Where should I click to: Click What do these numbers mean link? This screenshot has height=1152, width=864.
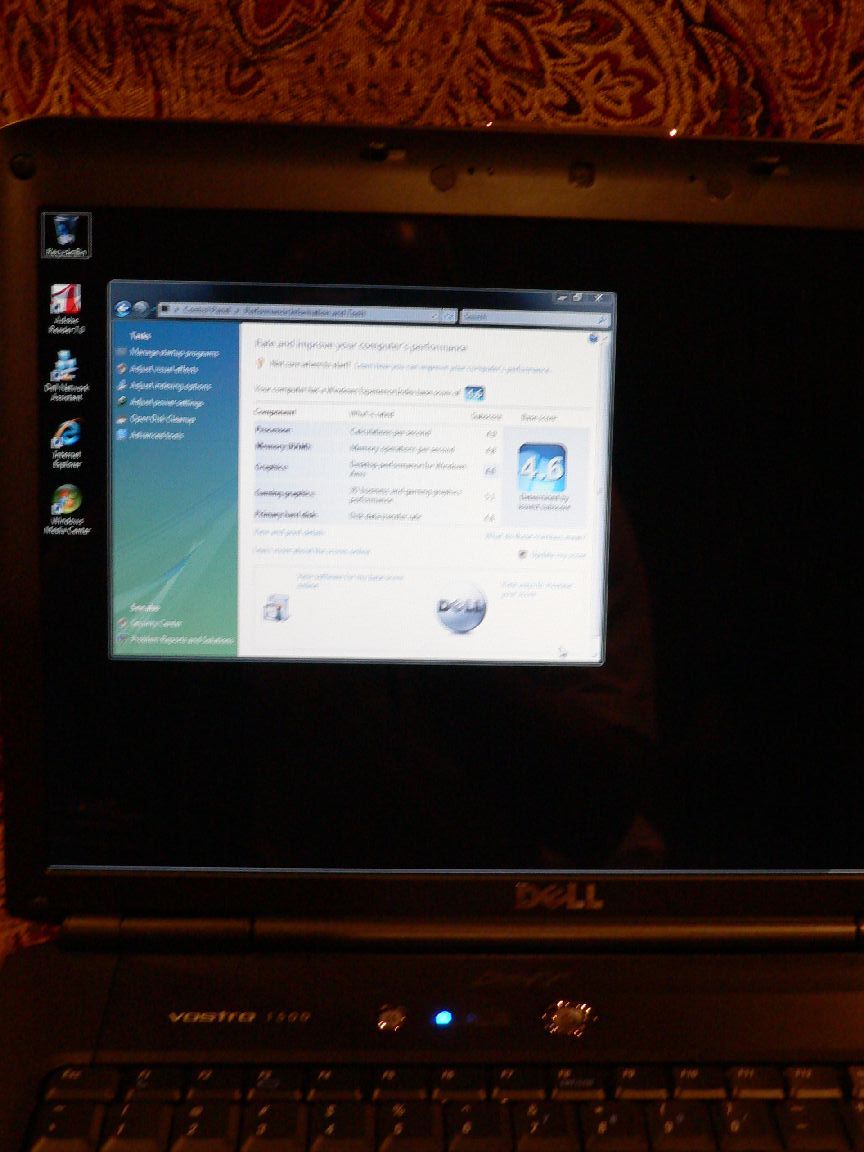click(536, 537)
